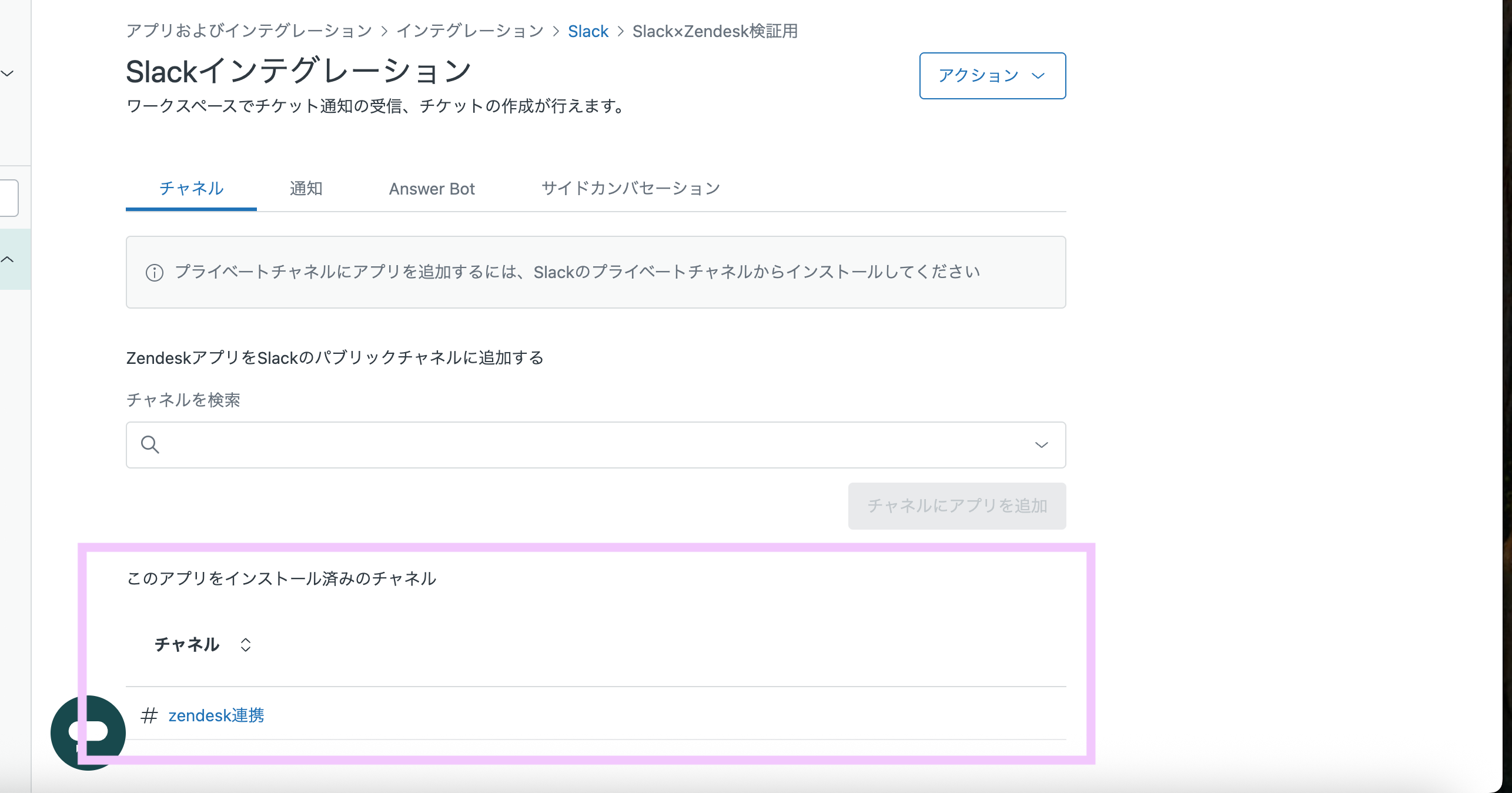Switch to the 通知 tab

(306, 189)
